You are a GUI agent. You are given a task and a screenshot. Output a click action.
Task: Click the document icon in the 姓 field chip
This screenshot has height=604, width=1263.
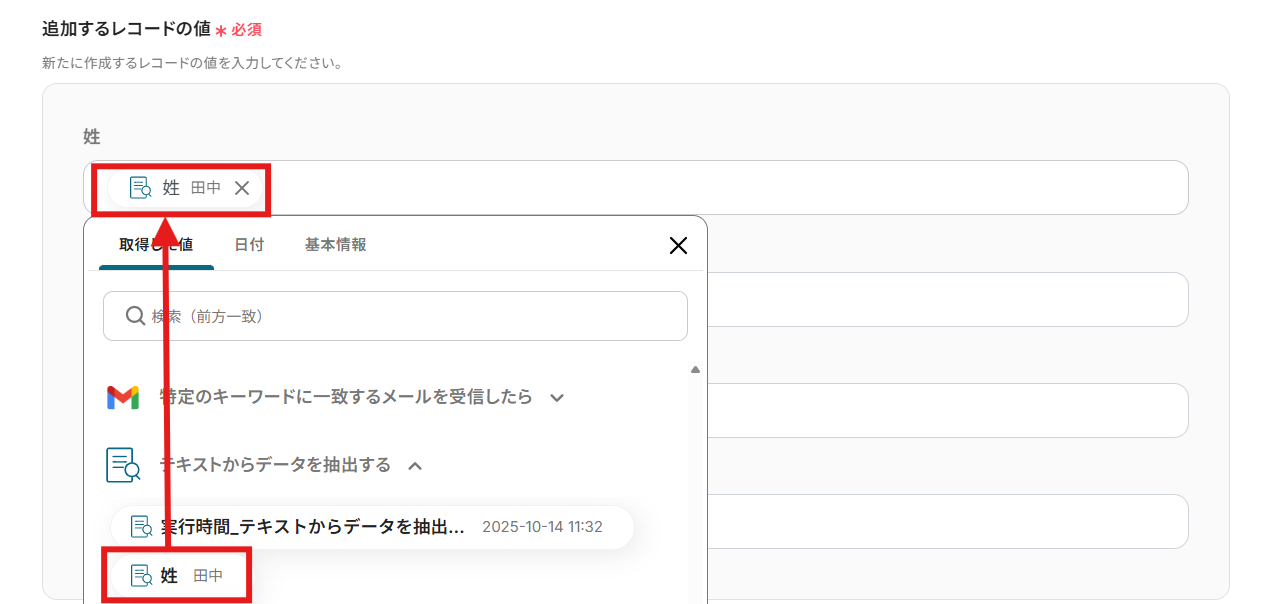coord(140,188)
